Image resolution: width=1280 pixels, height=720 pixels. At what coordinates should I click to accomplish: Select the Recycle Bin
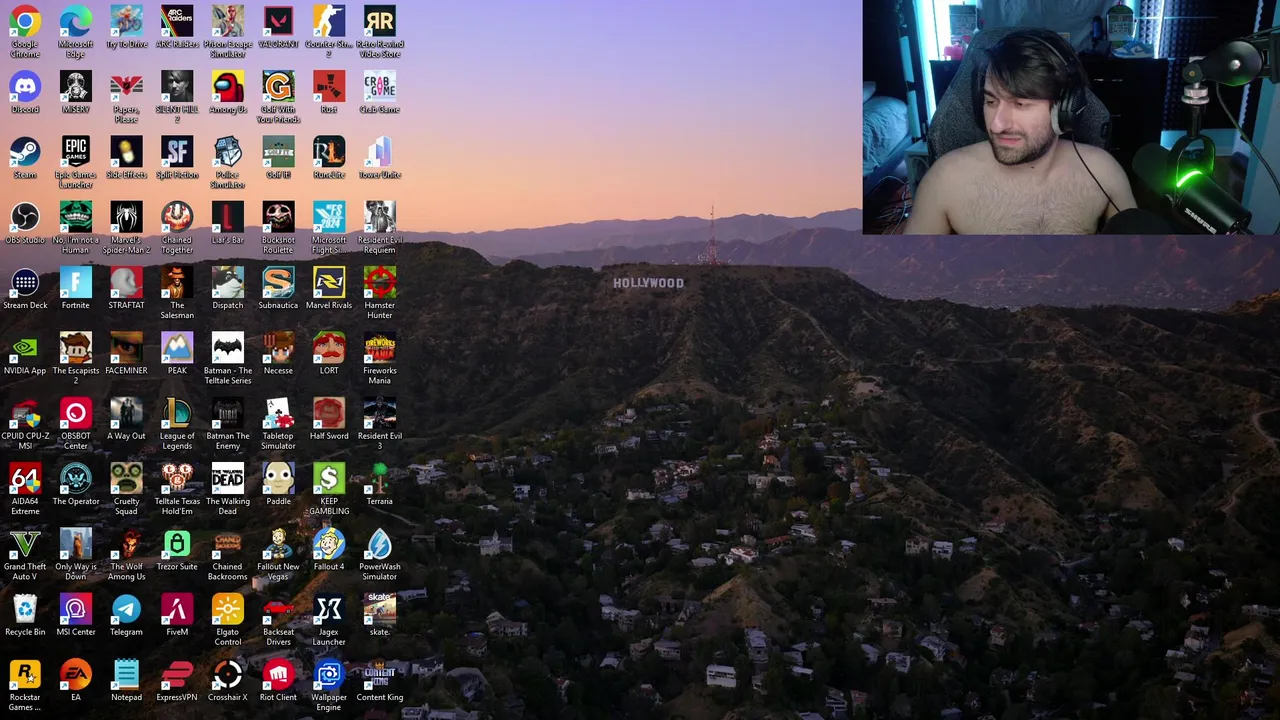point(25,614)
